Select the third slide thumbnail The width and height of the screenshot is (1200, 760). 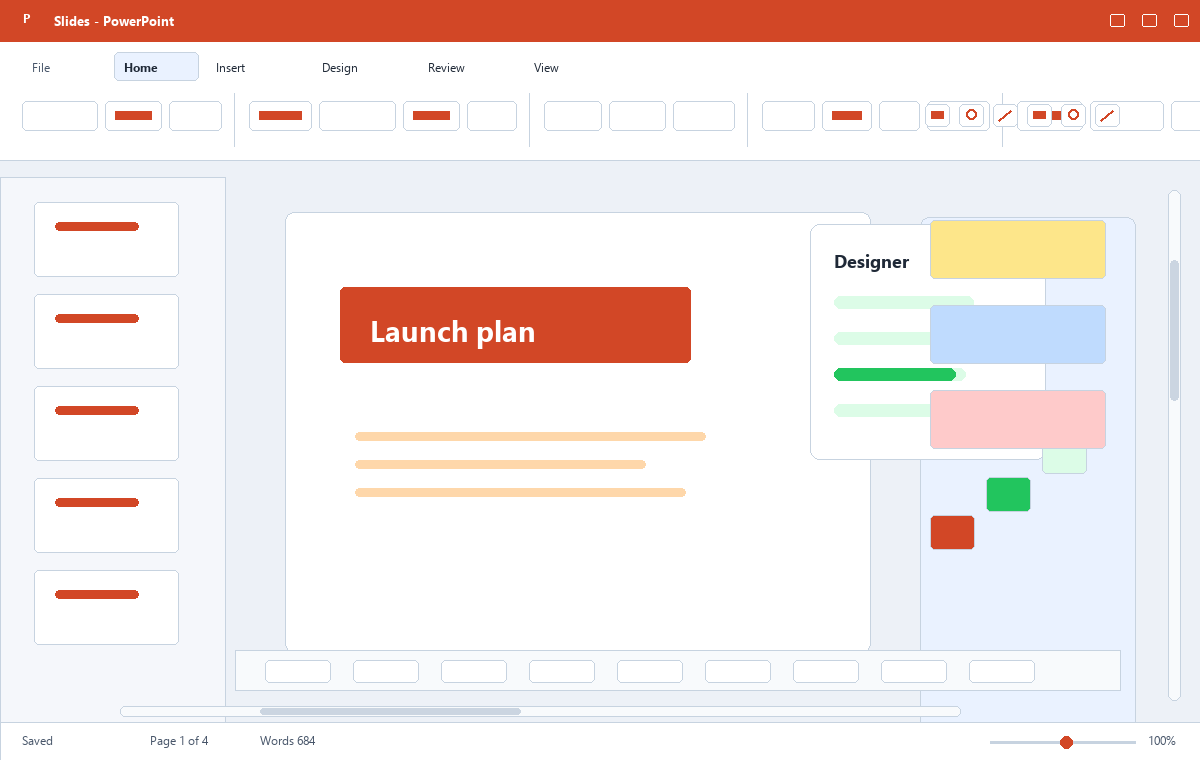(x=106, y=423)
